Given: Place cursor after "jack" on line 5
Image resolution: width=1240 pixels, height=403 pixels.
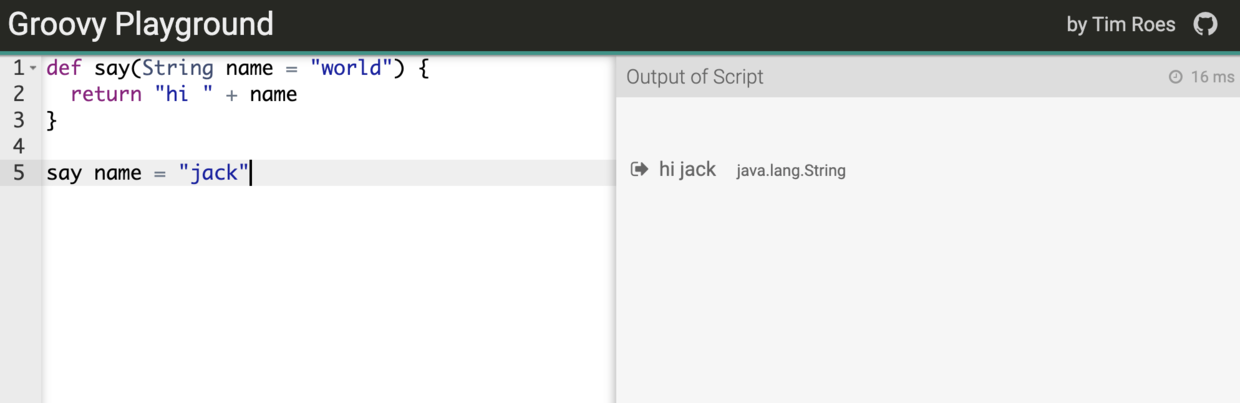Looking at the screenshot, I should pyautogui.click(x=250, y=173).
